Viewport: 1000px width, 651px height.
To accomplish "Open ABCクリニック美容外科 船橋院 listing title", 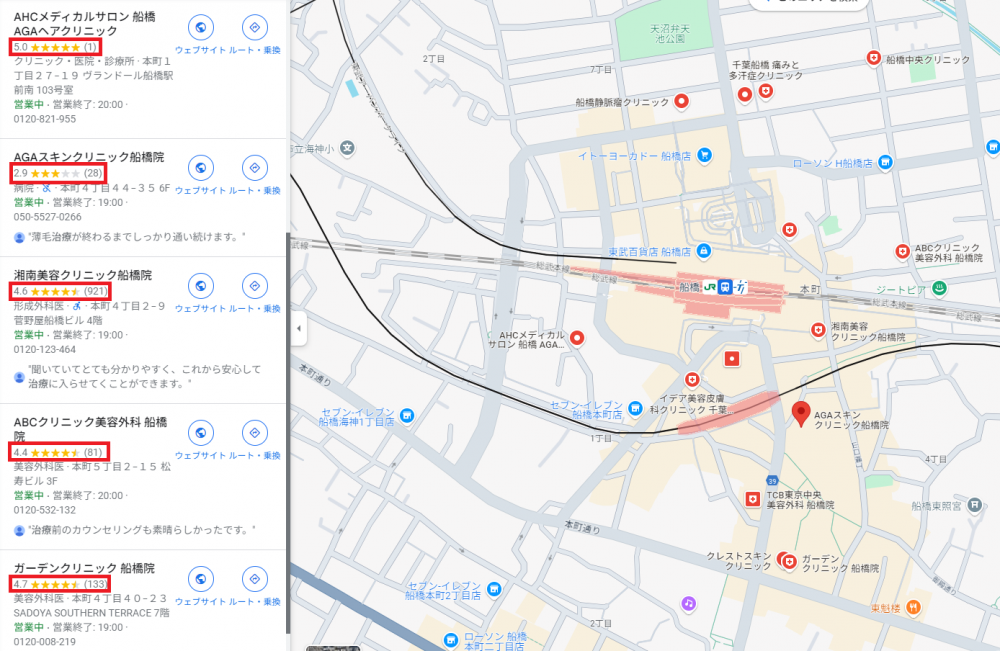I will click(x=91, y=429).
